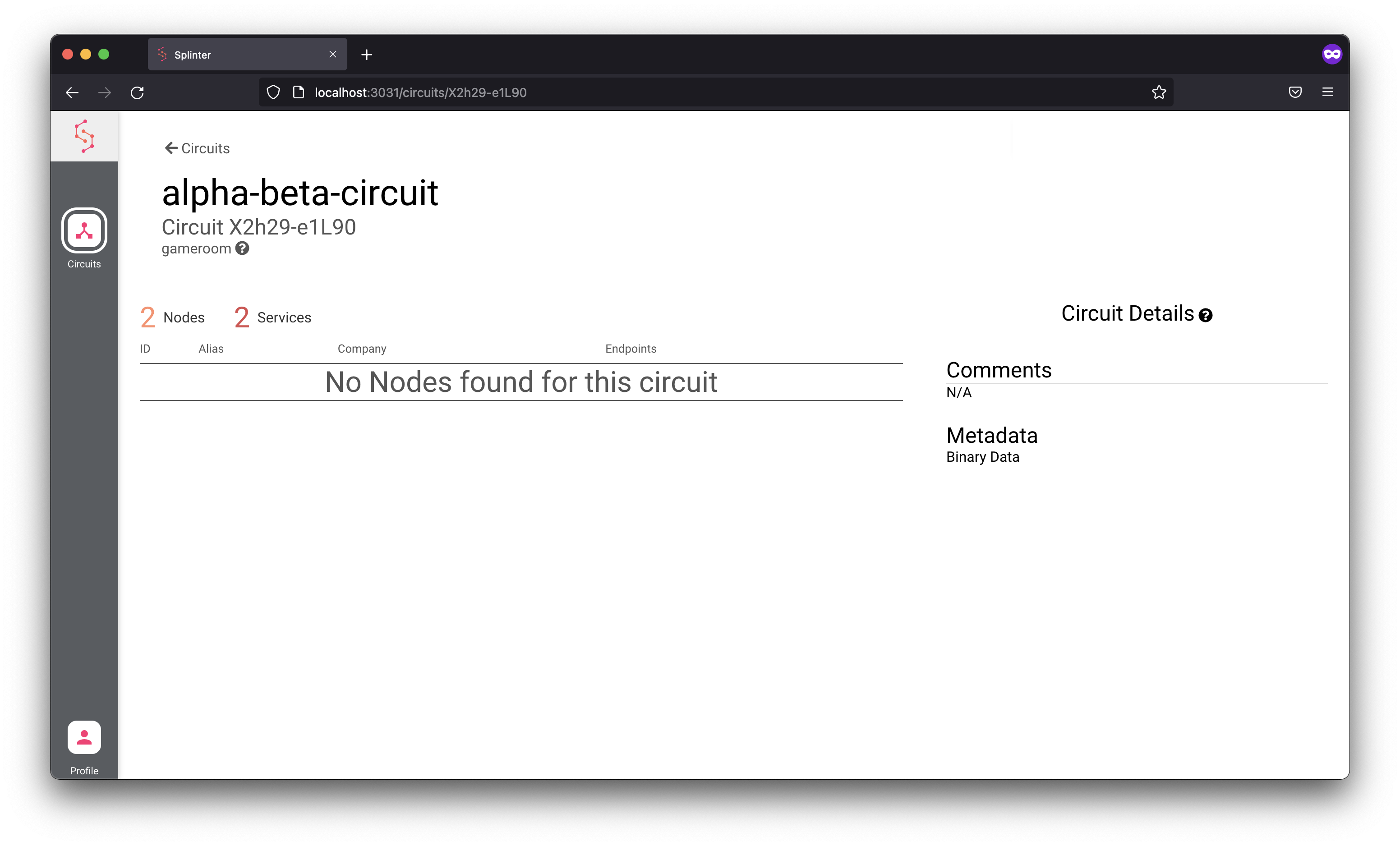Click the URL address field
This screenshot has height=846, width=1400.
pyautogui.click(x=716, y=92)
